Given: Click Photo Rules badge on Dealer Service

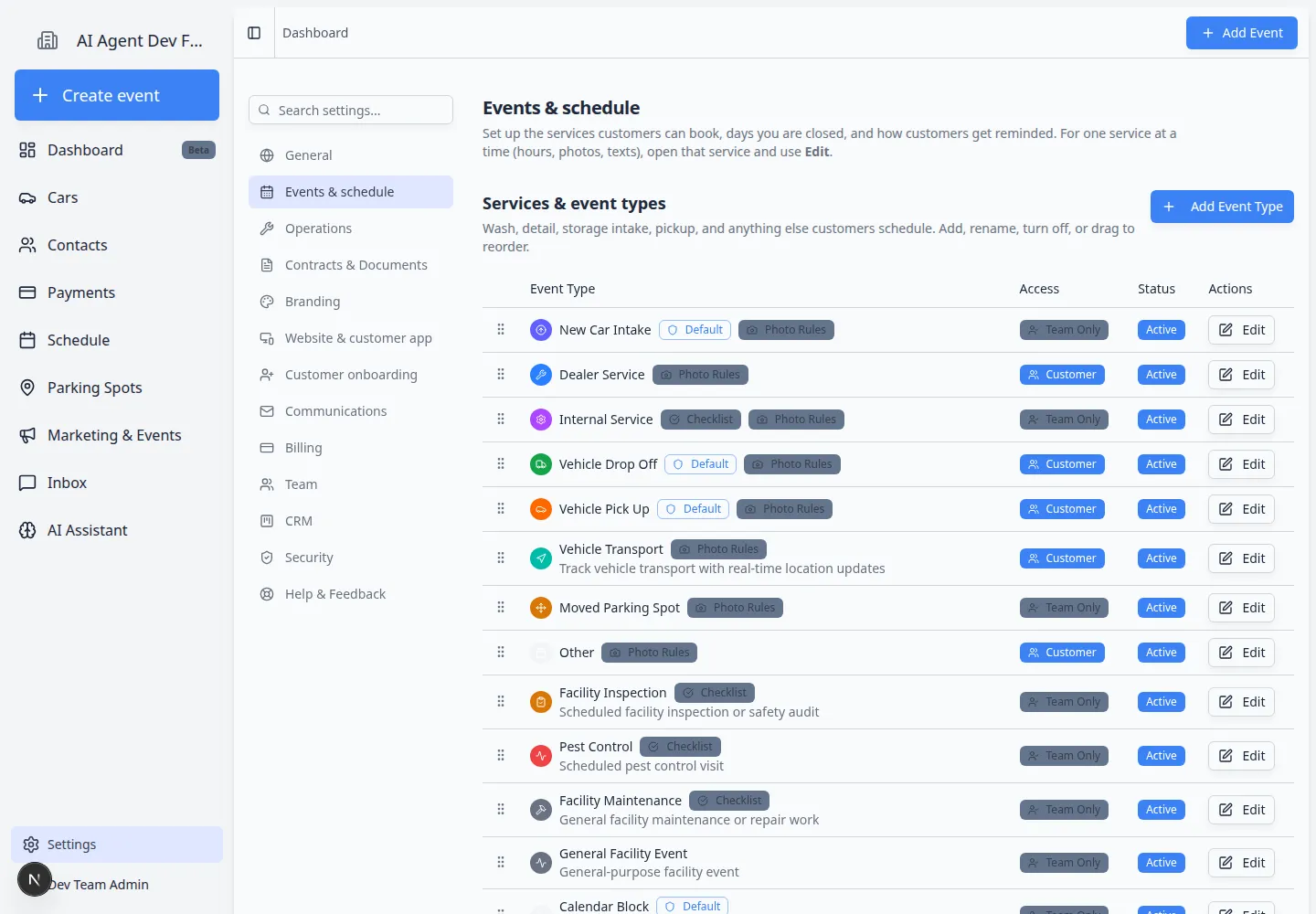Looking at the screenshot, I should [700, 375].
